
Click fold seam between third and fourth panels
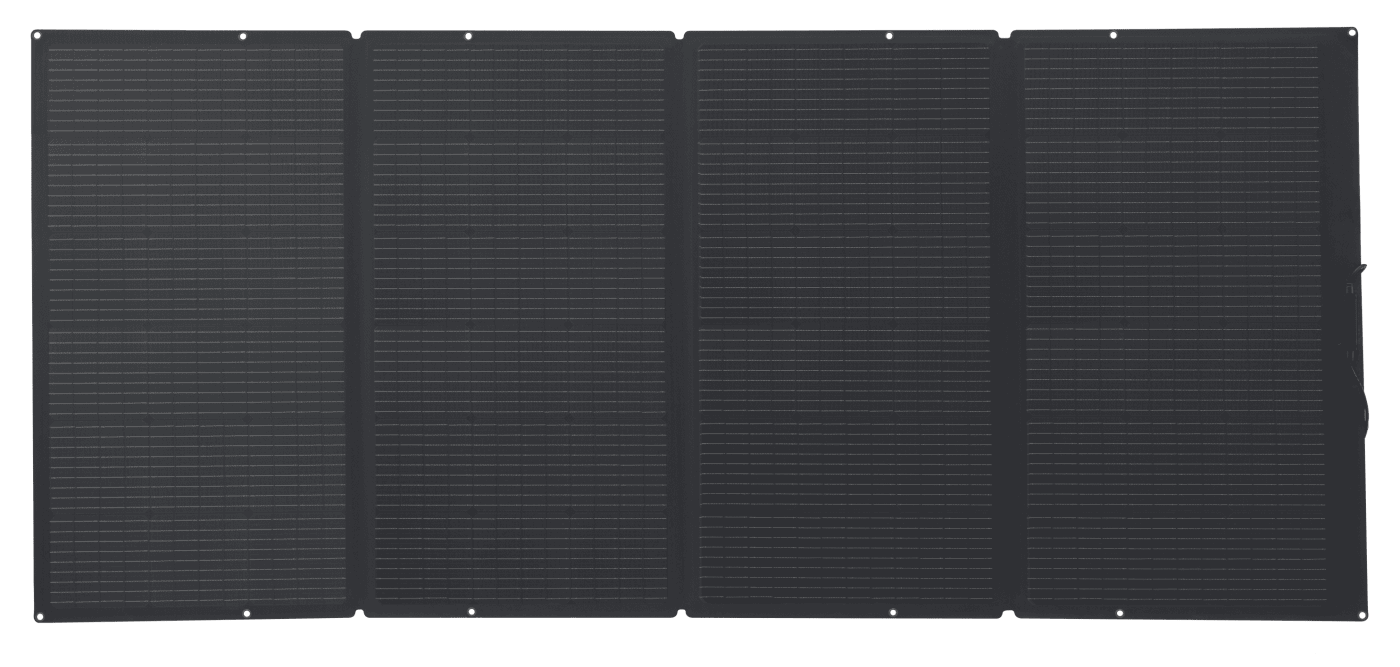point(1007,325)
